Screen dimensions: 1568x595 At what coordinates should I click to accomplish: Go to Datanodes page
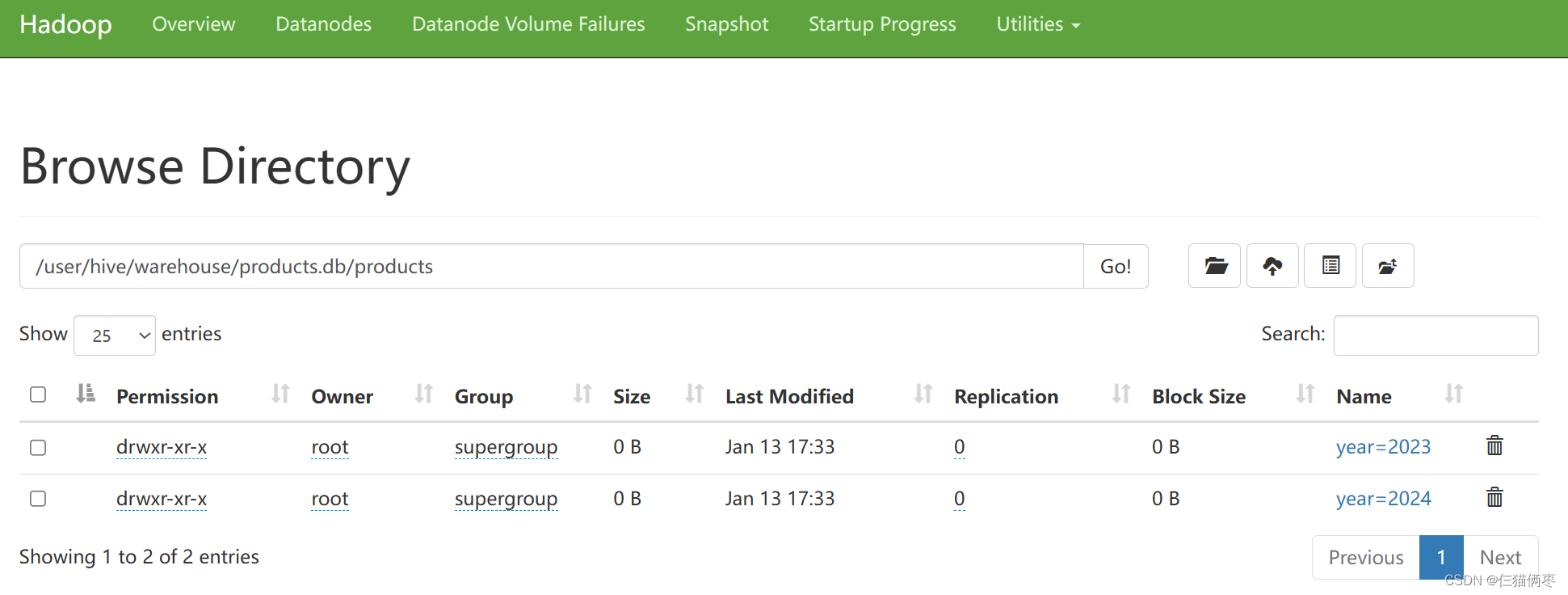tap(324, 24)
